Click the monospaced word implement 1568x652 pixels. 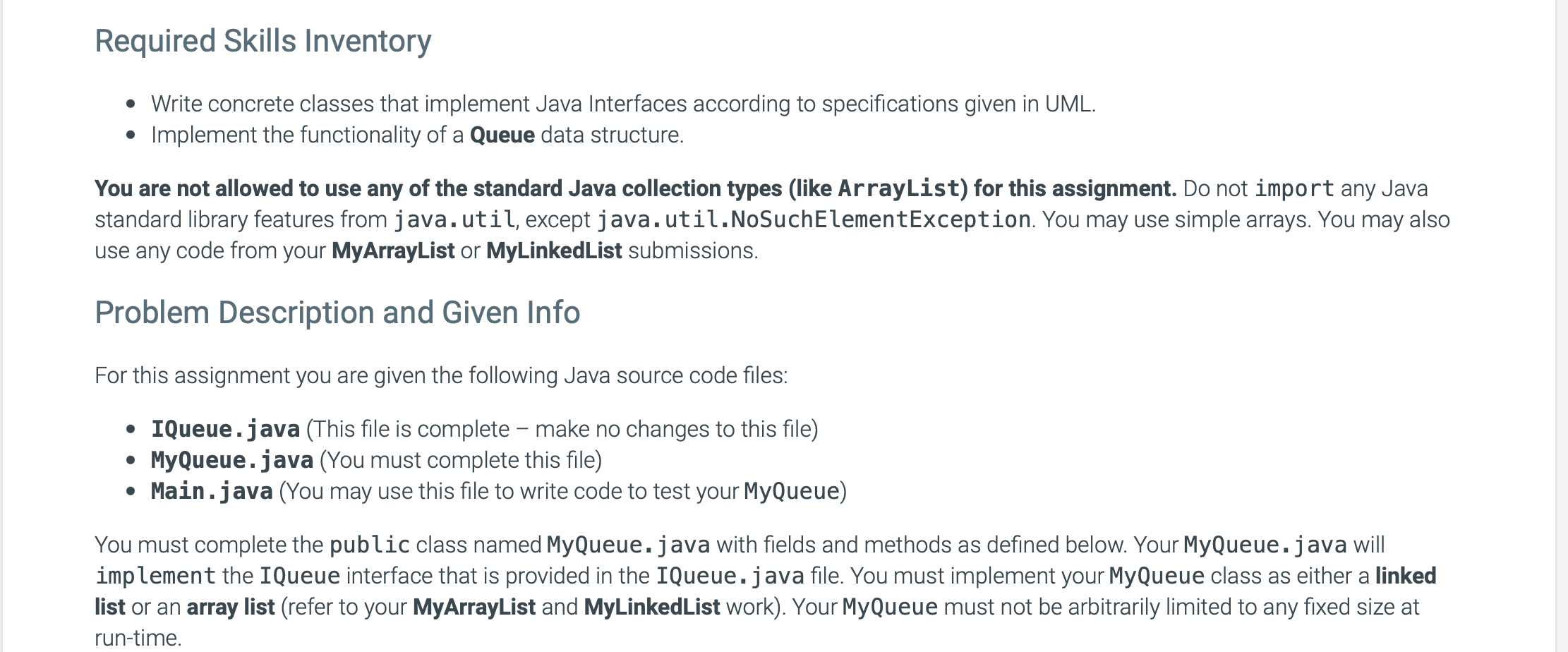click(x=155, y=576)
